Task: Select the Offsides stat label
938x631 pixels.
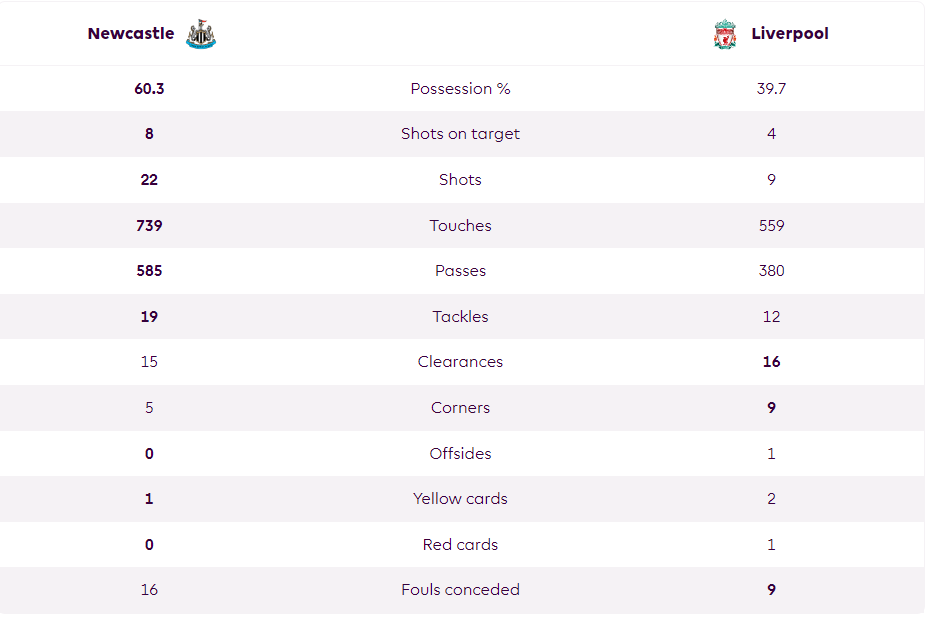Action: click(x=460, y=453)
